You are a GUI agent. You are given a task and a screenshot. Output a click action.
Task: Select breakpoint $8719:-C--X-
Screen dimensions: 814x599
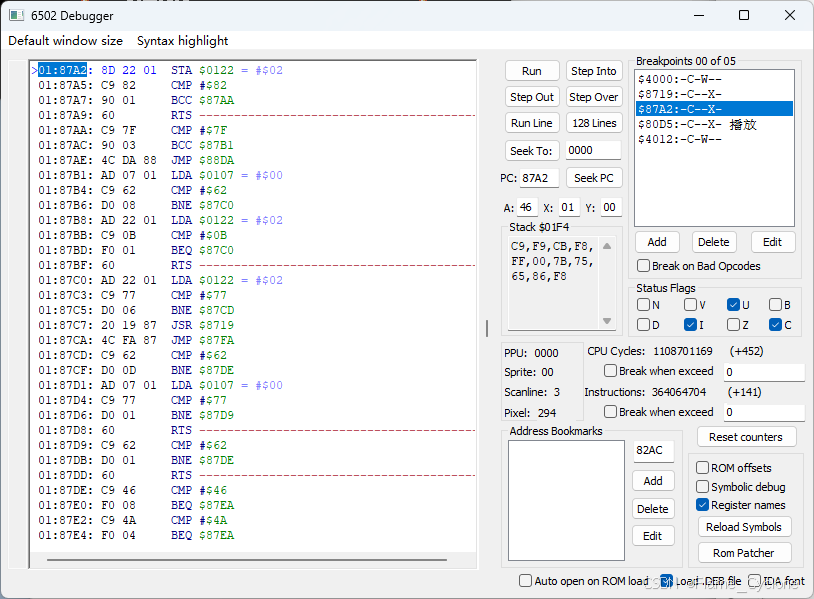(x=714, y=94)
